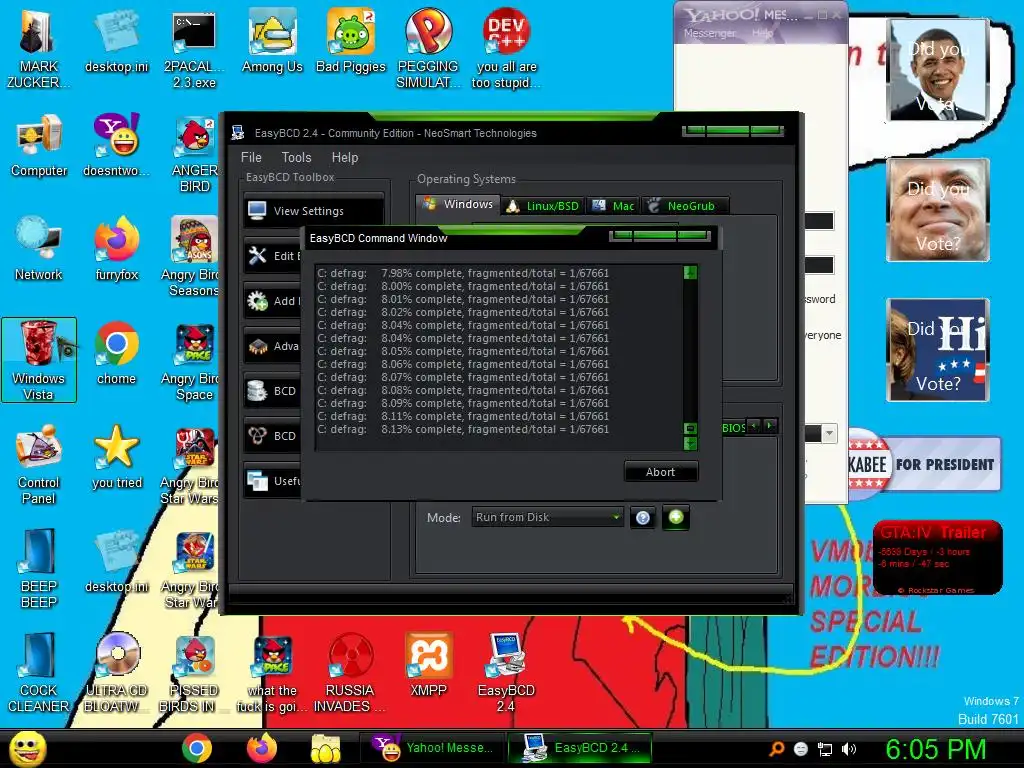Viewport: 1024px width, 768px height.
Task: Switch to the Mac tab
Action: [613, 206]
